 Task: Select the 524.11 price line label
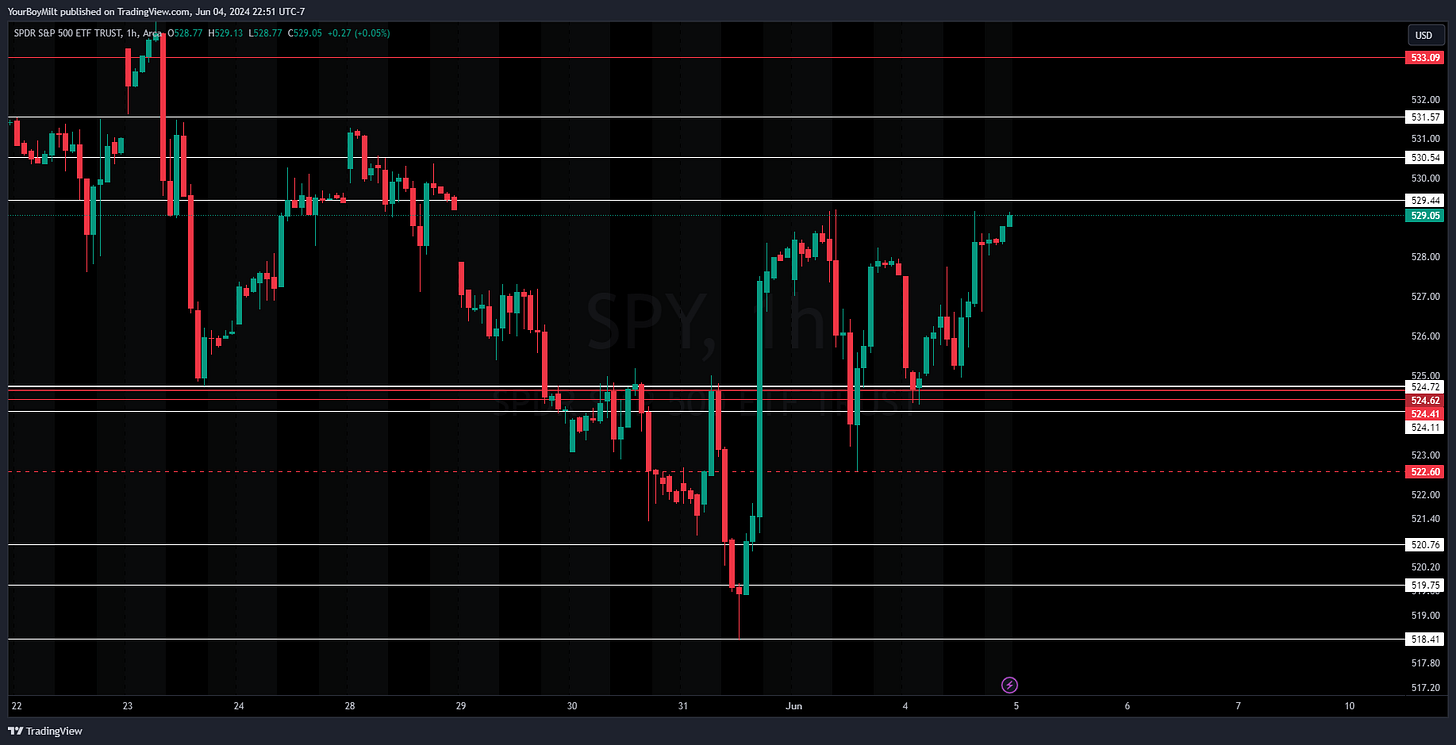tap(1424, 428)
